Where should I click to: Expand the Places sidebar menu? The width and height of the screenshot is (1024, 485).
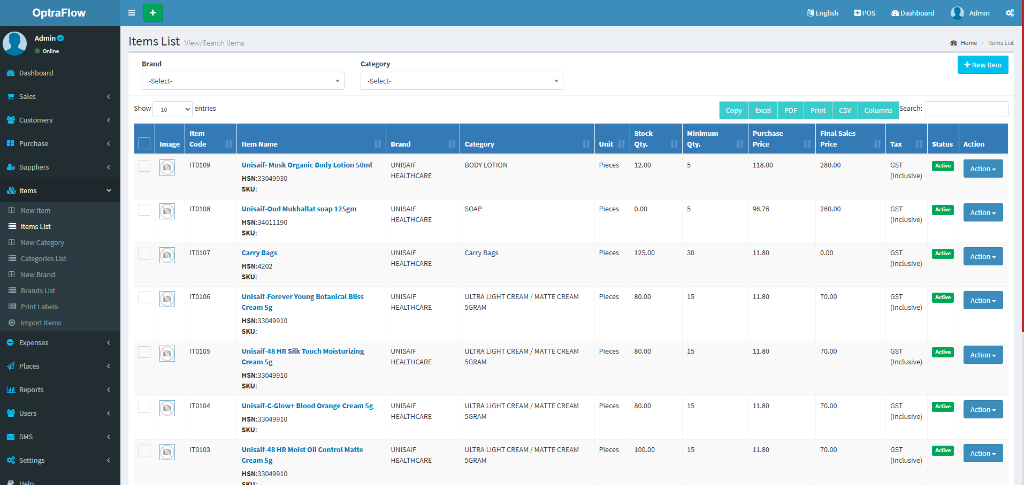[60, 366]
